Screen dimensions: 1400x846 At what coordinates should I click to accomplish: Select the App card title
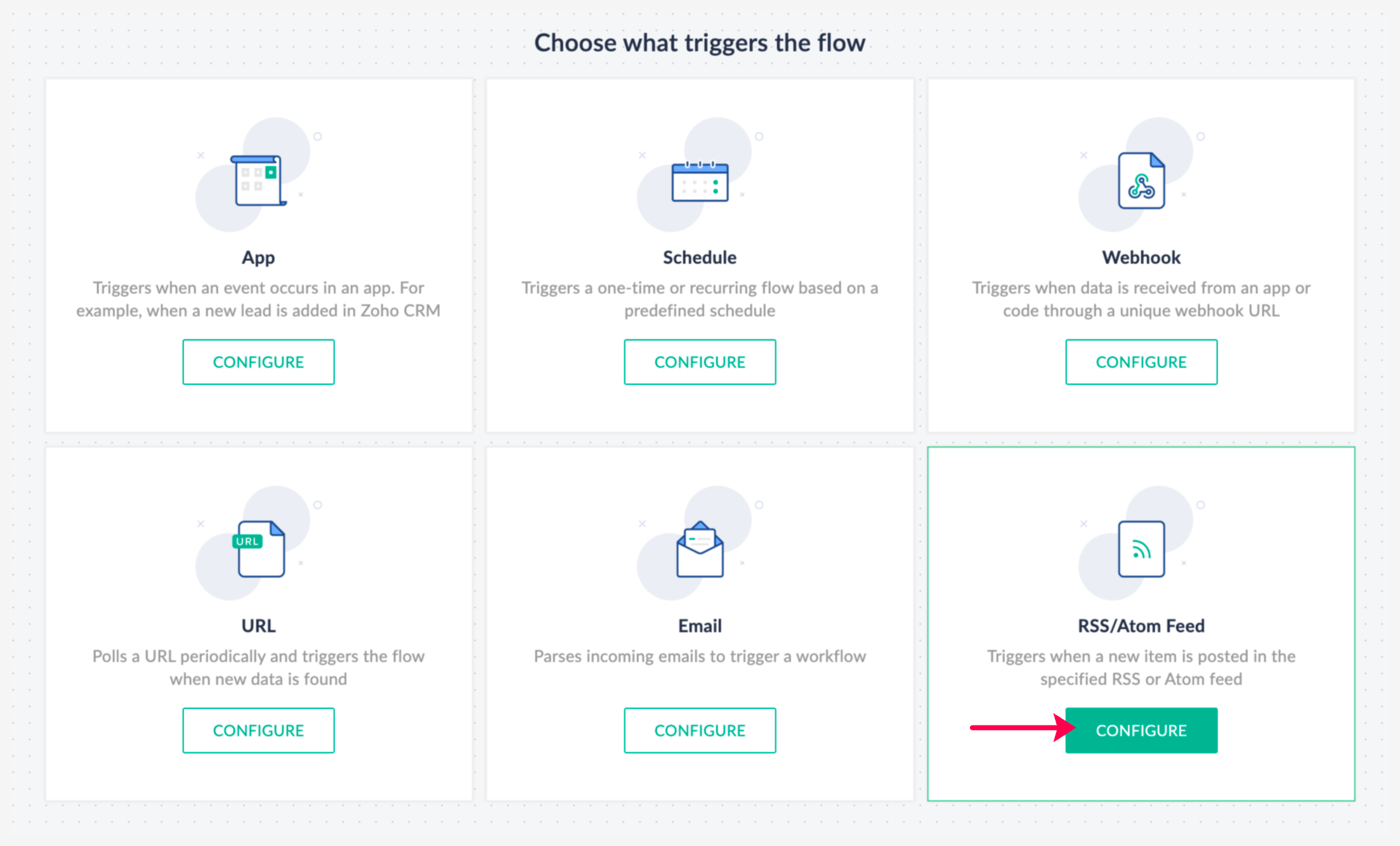pyautogui.click(x=258, y=257)
